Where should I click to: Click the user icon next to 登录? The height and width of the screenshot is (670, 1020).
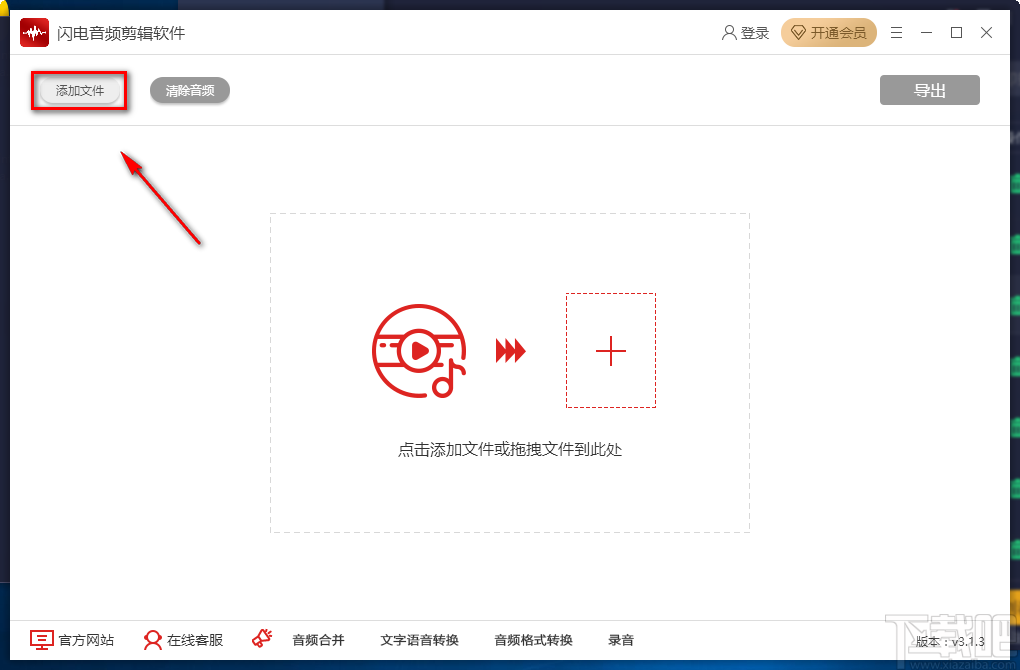pyautogui.click(x=727, y=32)
